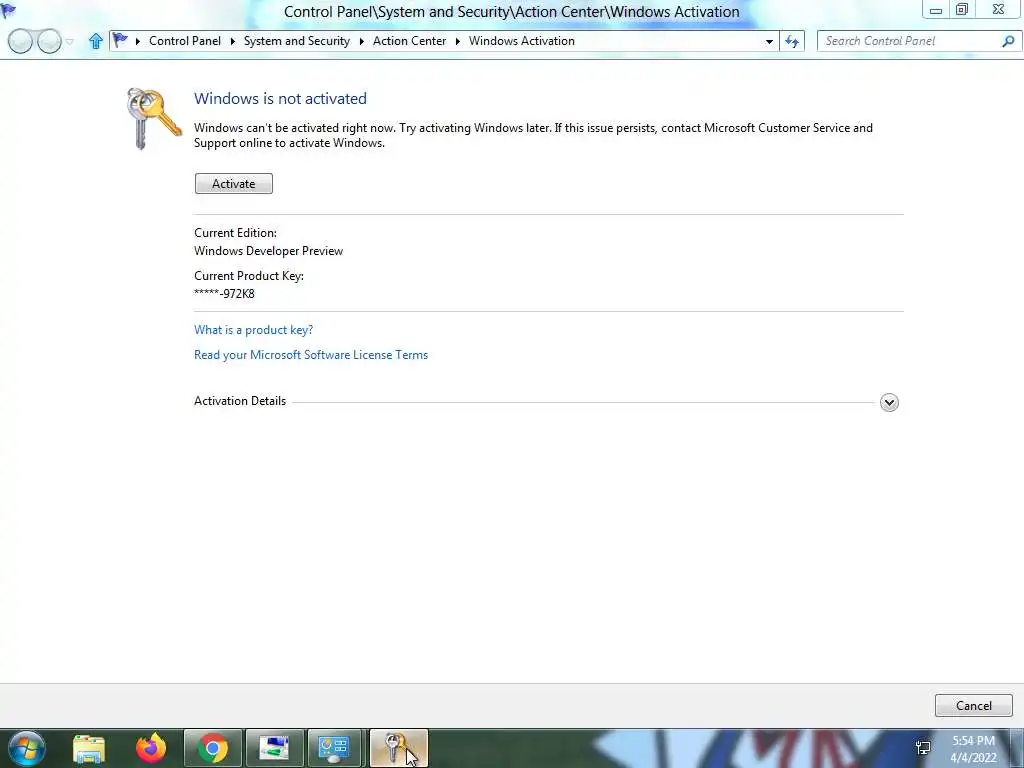This screenshot has height=768, width=1024.
Task: Select Control Panel in the breadcrumb
Action: (185, 40)
